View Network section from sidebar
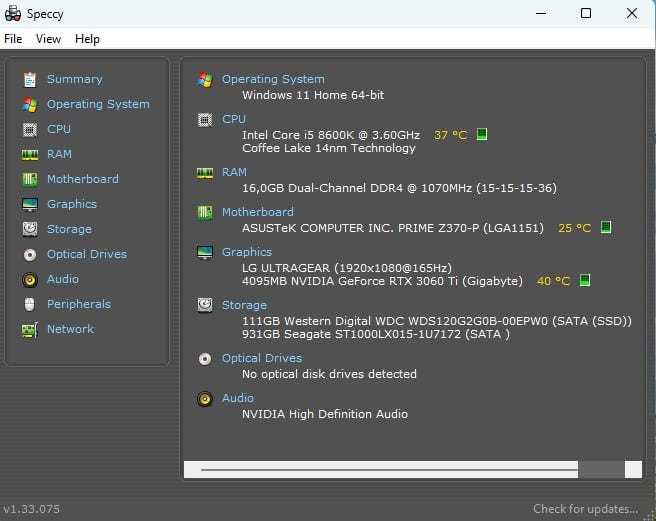This screenshot has width=656, height=521. [70, 329]
